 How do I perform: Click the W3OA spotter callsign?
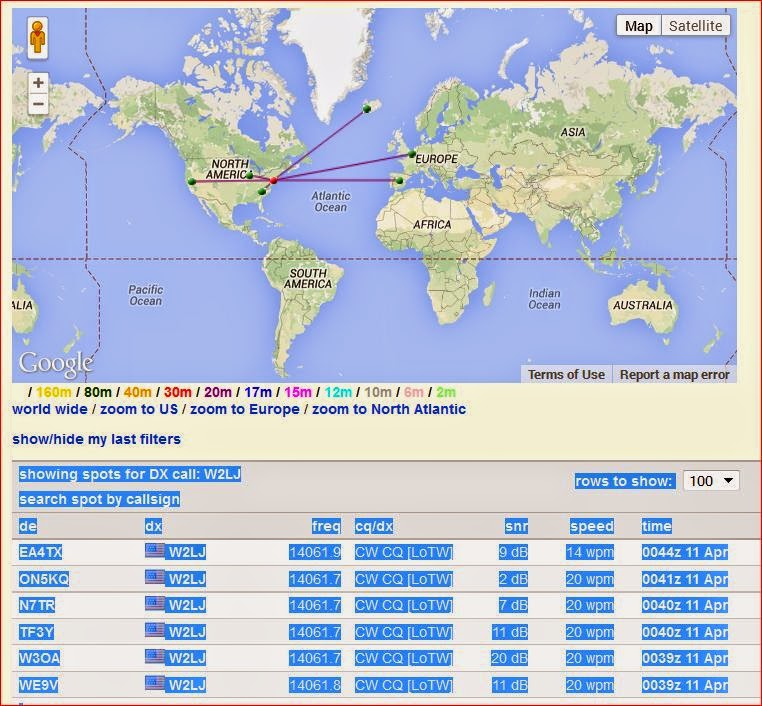(40, 658)
